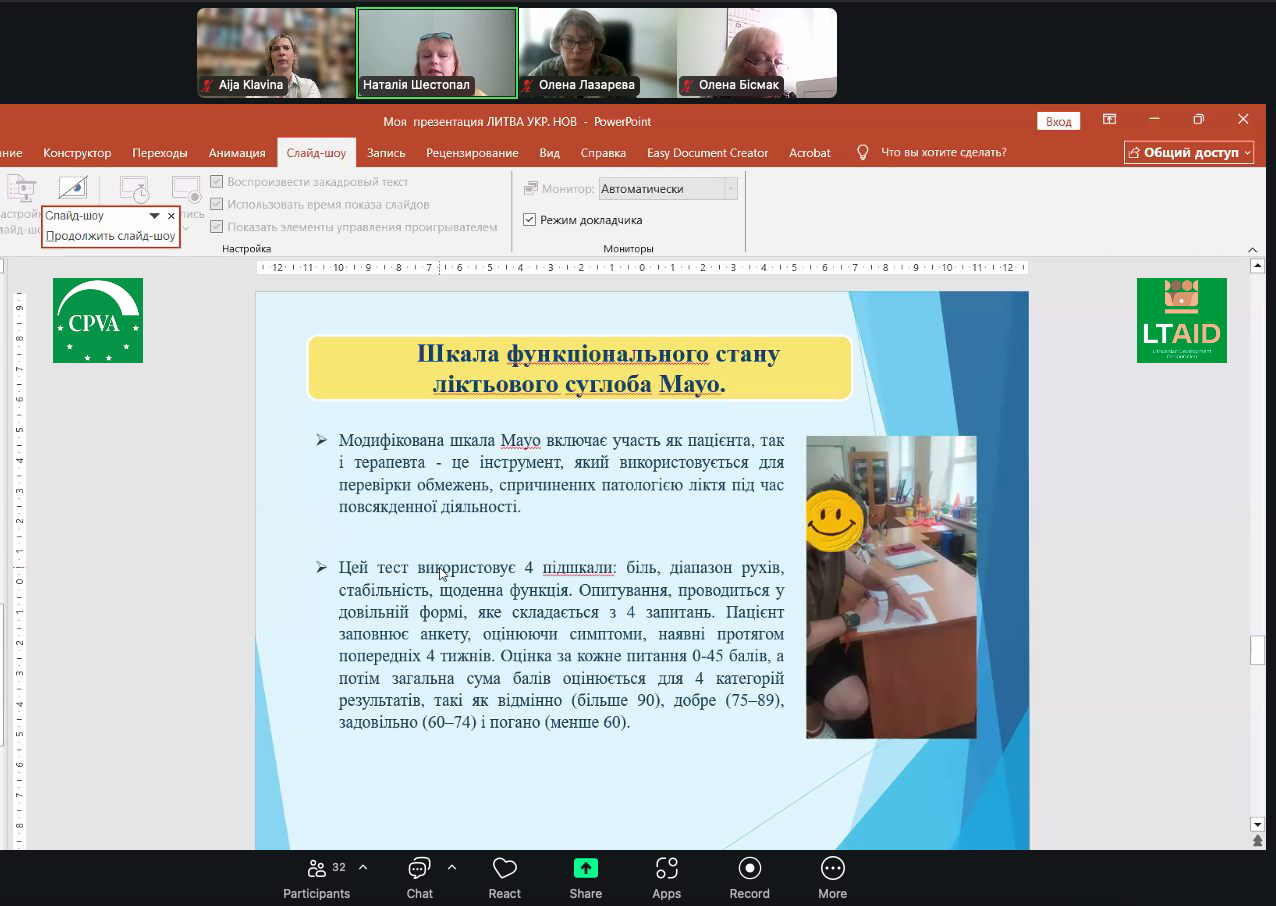Click the paragraph starting Модифікована шкала Mayo
This screenshot has width=1276, height=906.
pyautogui.click(x=561, y=473)
